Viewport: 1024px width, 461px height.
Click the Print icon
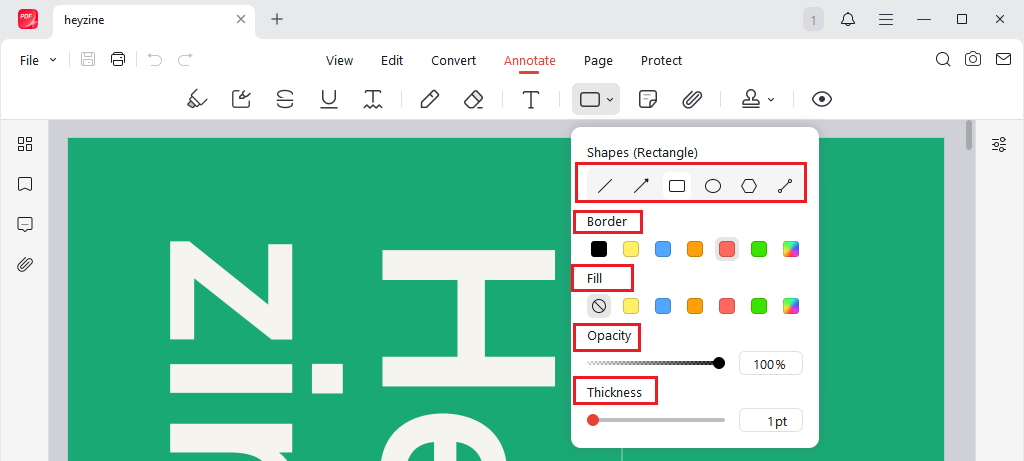click(x=118, y=59)
